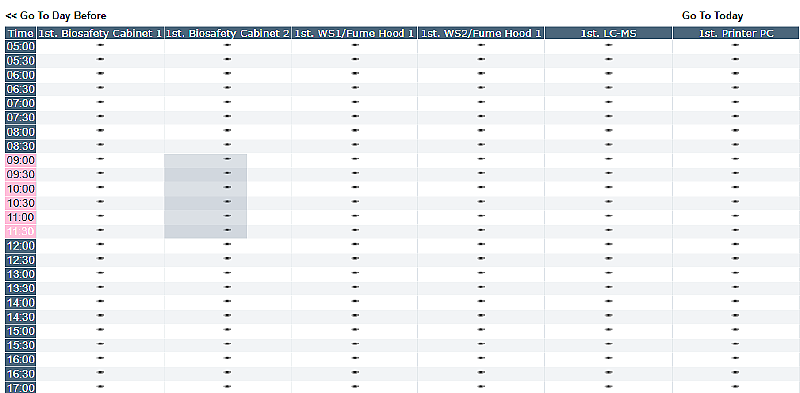Book WS2/Fume Hood 1 at 09:30
This screenshot has height=393, width=800.
click(481, 173)
